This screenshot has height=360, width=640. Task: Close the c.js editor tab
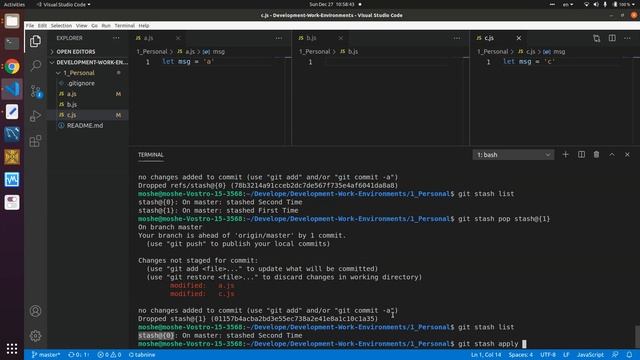(519, 38)
